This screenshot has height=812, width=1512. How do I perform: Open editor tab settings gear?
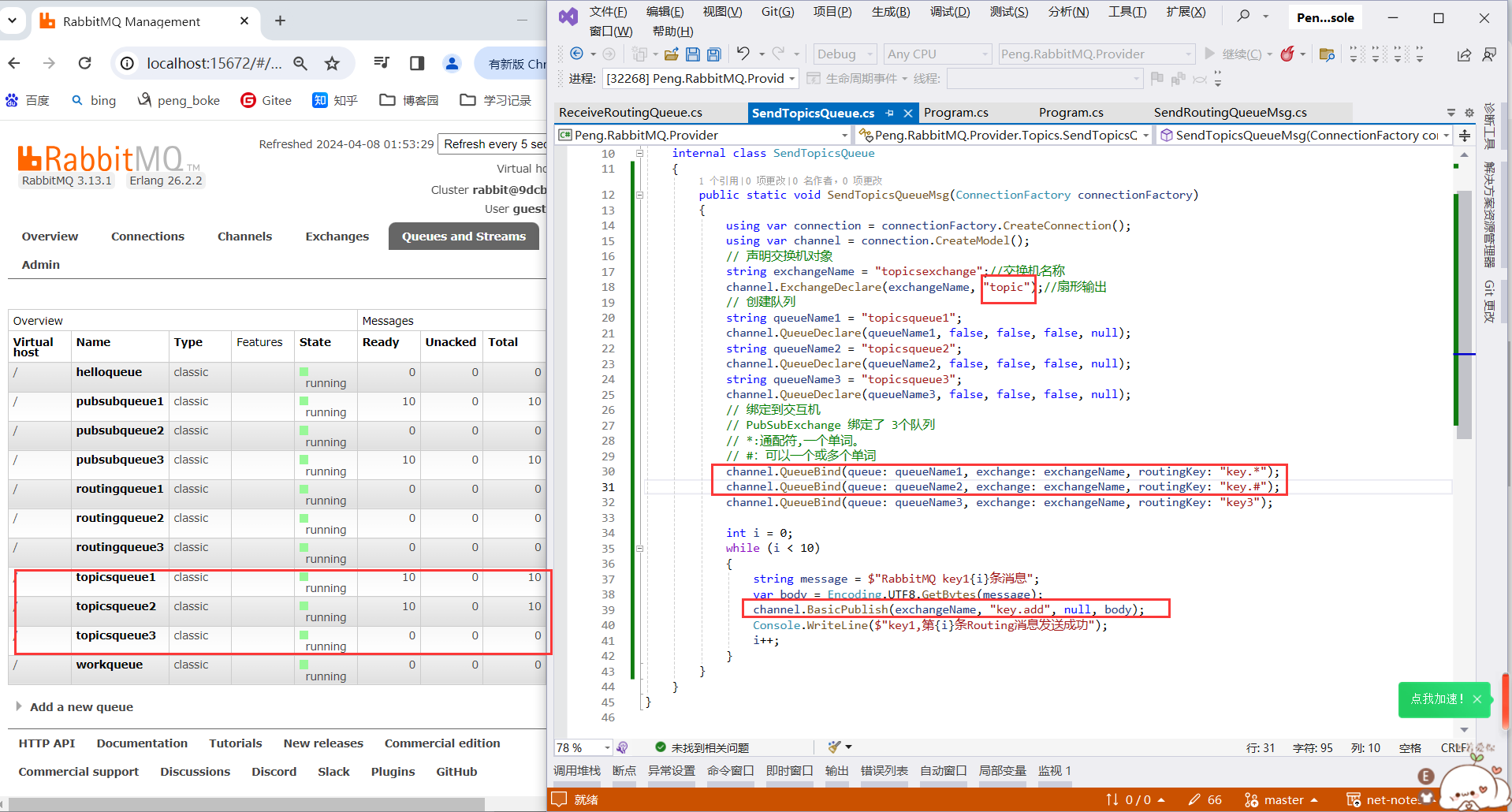click(1469, 113)
